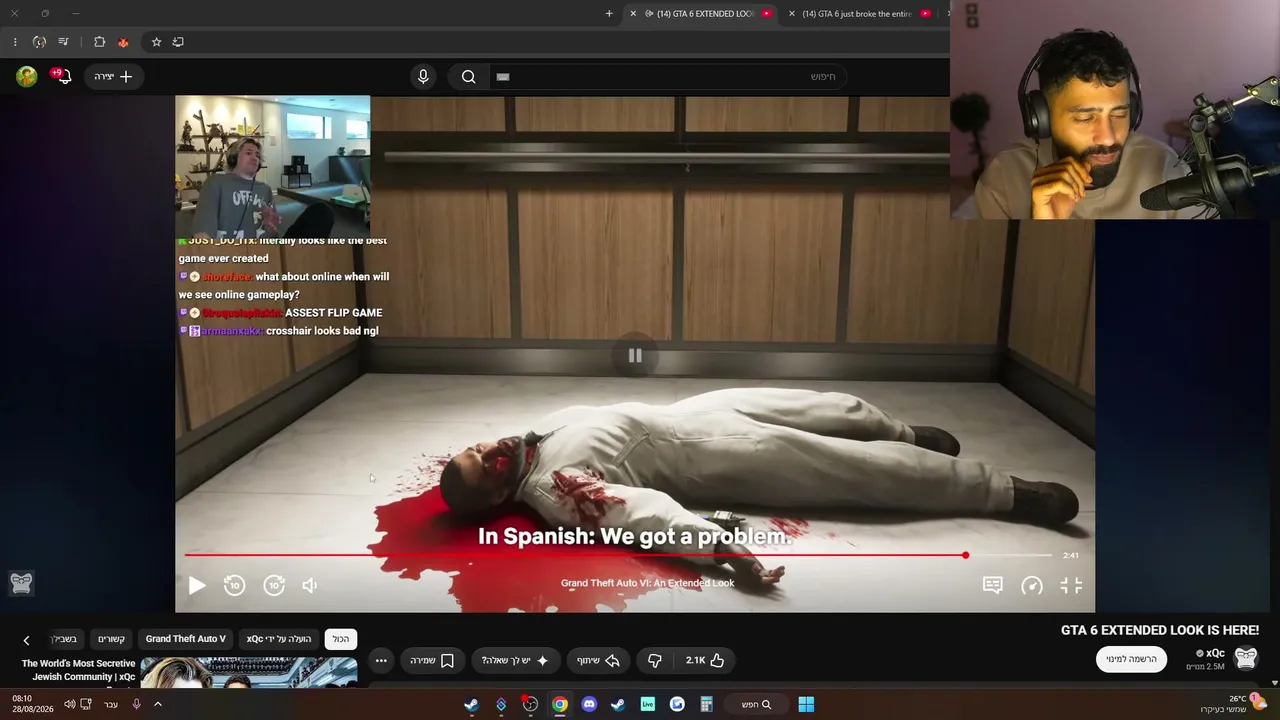Screen dimensions: 1280x720
Task: Show hidden system tray icons
Action: [x=157, y=704]
